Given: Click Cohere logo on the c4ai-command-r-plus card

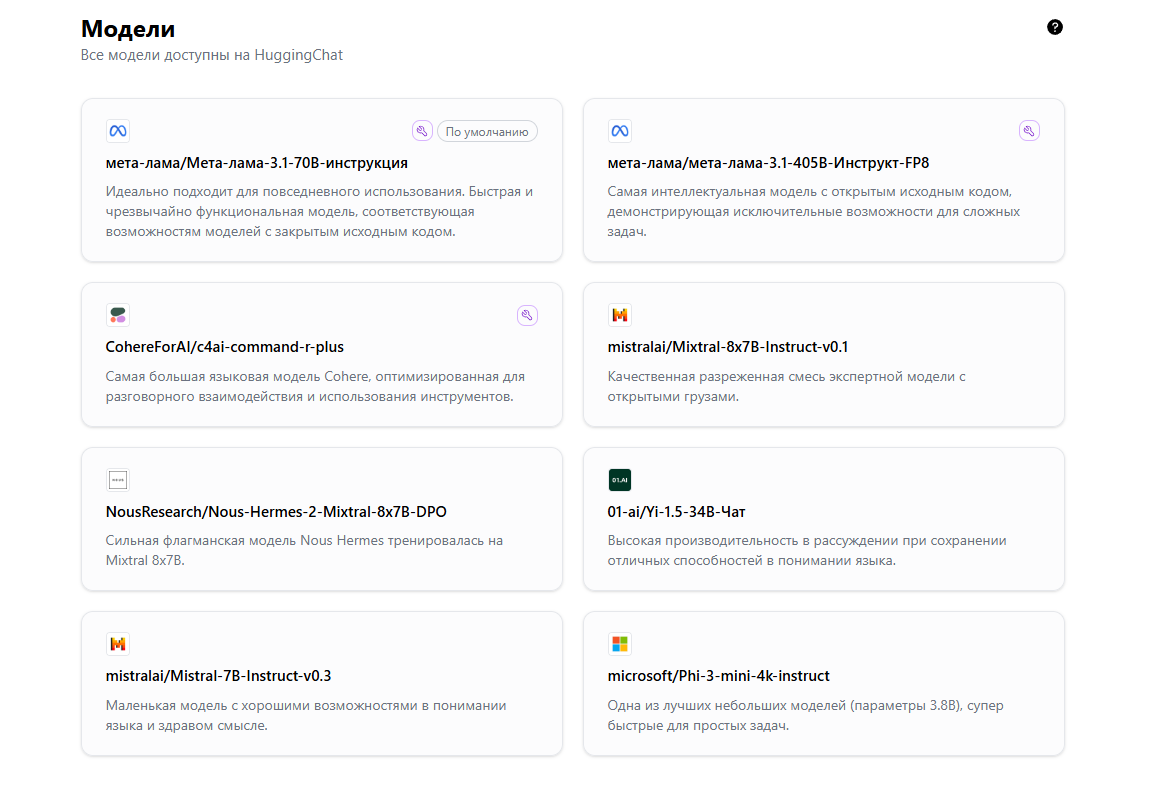Looking at the screenshot, I should [118, 315].
